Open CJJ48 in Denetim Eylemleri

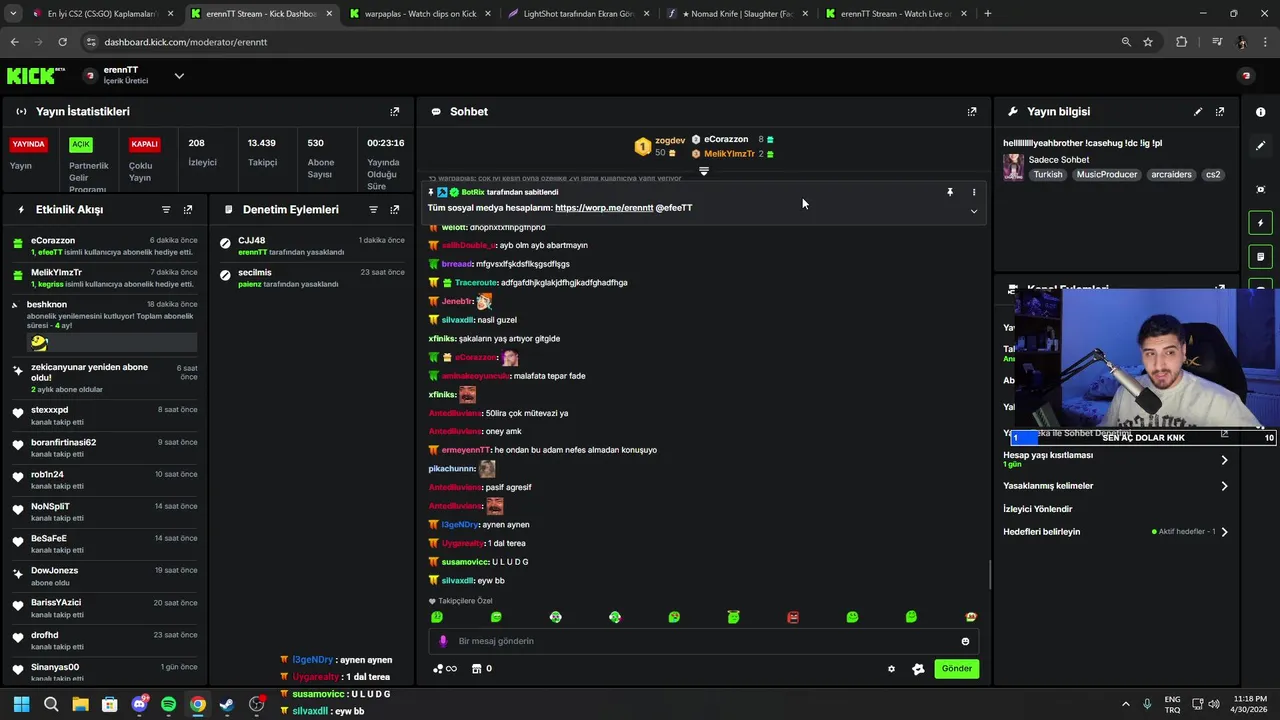pyautogui.click(x=252, y=241)
